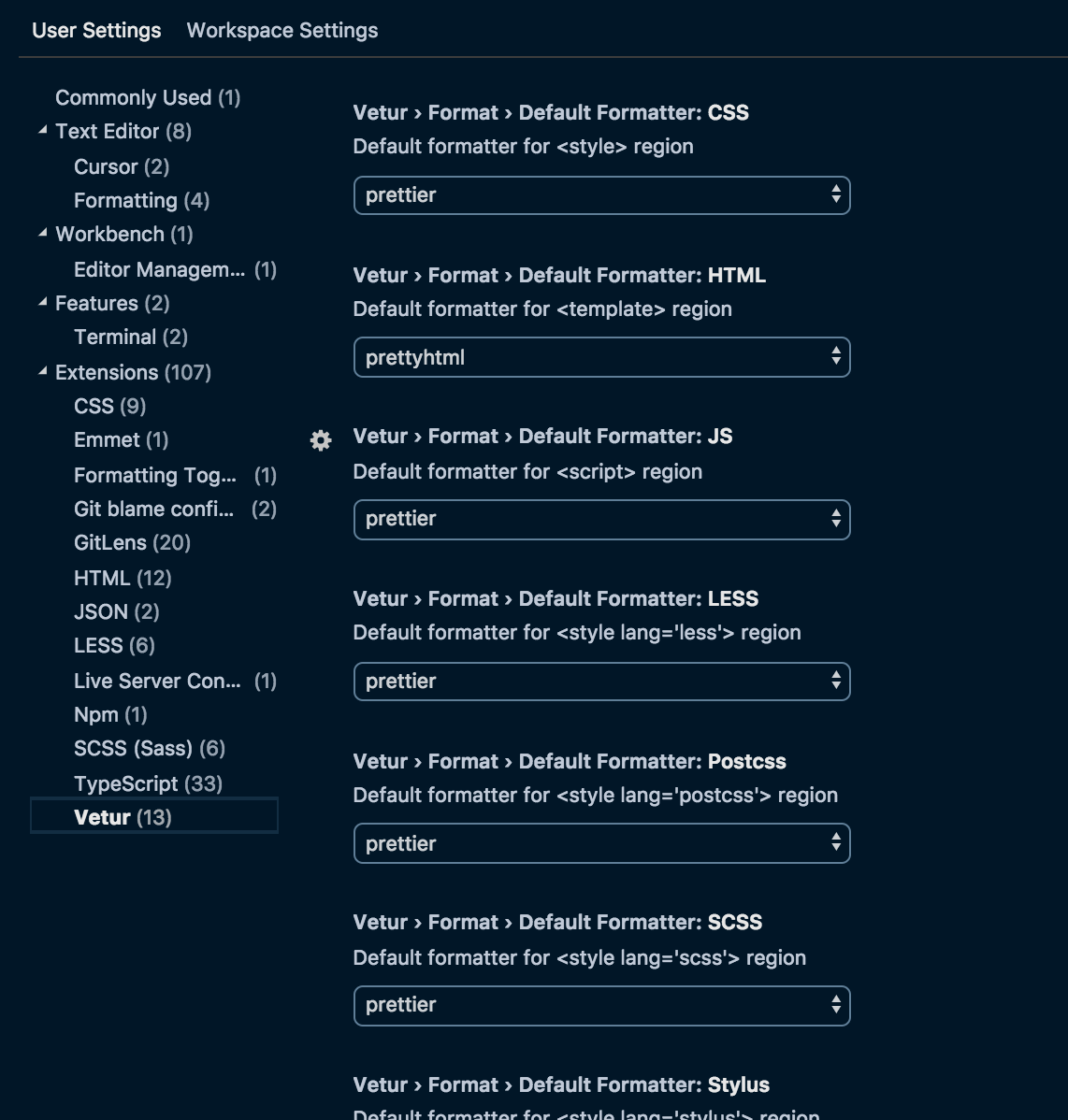The image size is (1068, 1120).
Task: Collapse the Extensions tree section
Action: click(43, 371)
